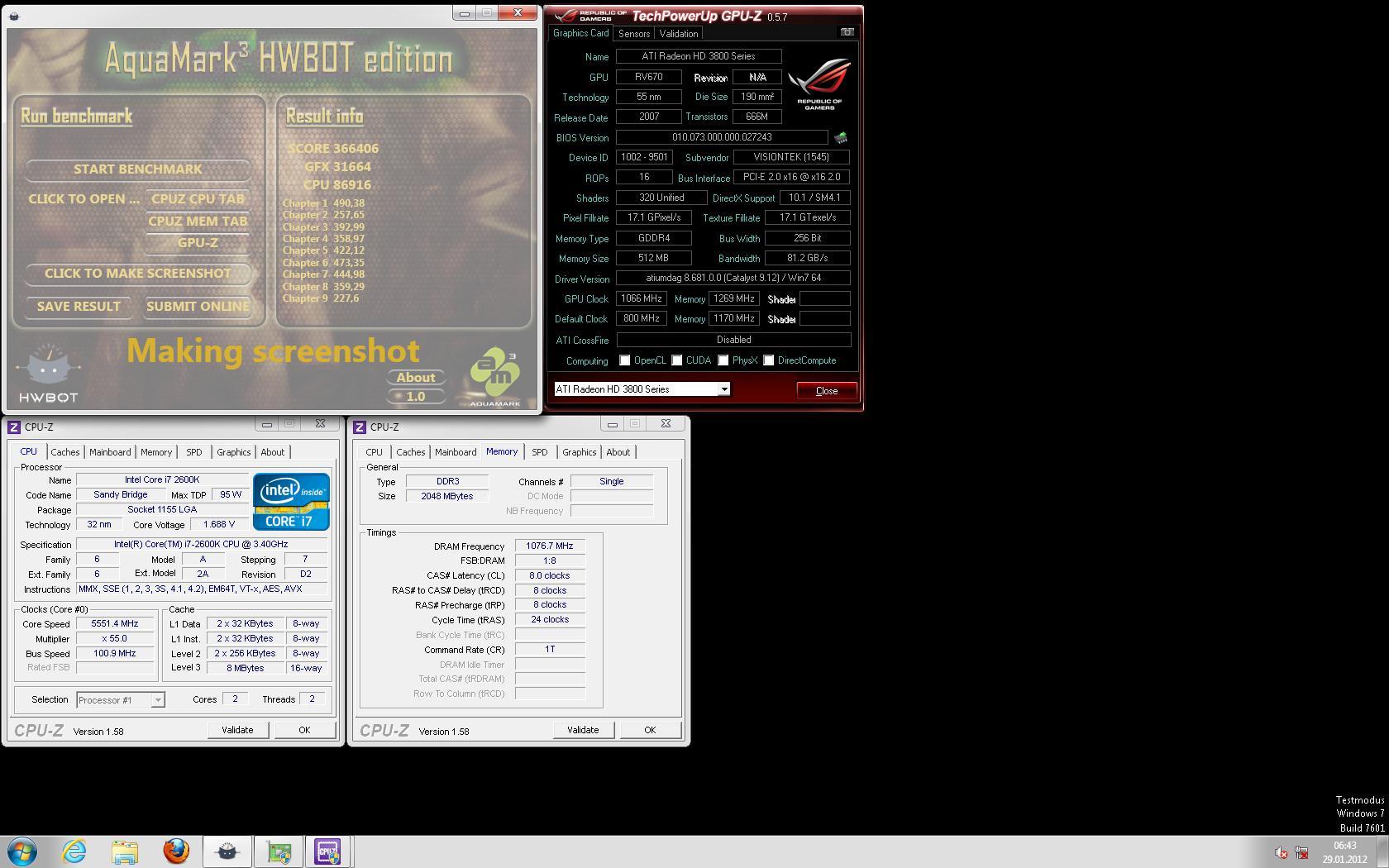Switch to CPU-Z taskbar icon
This screenshot has height=868, width=1389.
(328, 851)
